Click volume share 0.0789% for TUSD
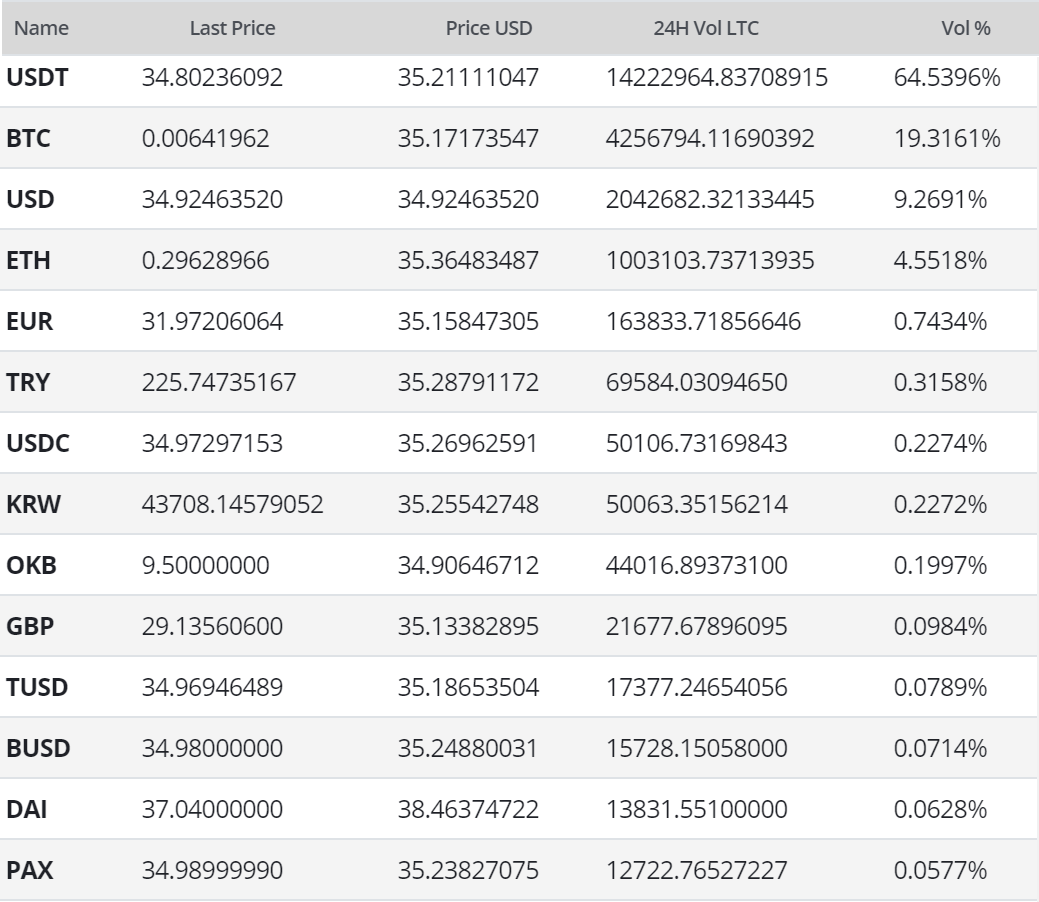The width and height of the screenshot is (1039, 902). [x=941, y=687]
